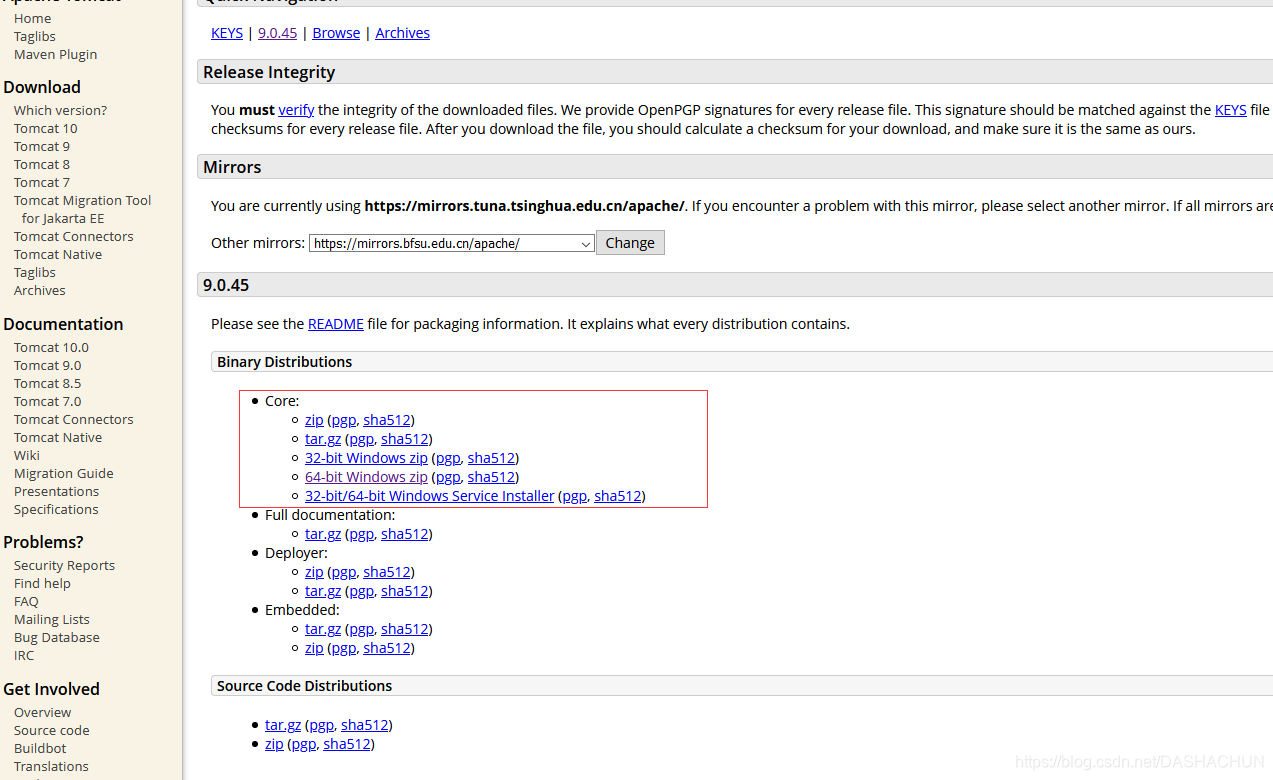
Task: Open the Browse link
Action: tap(336, 33)
